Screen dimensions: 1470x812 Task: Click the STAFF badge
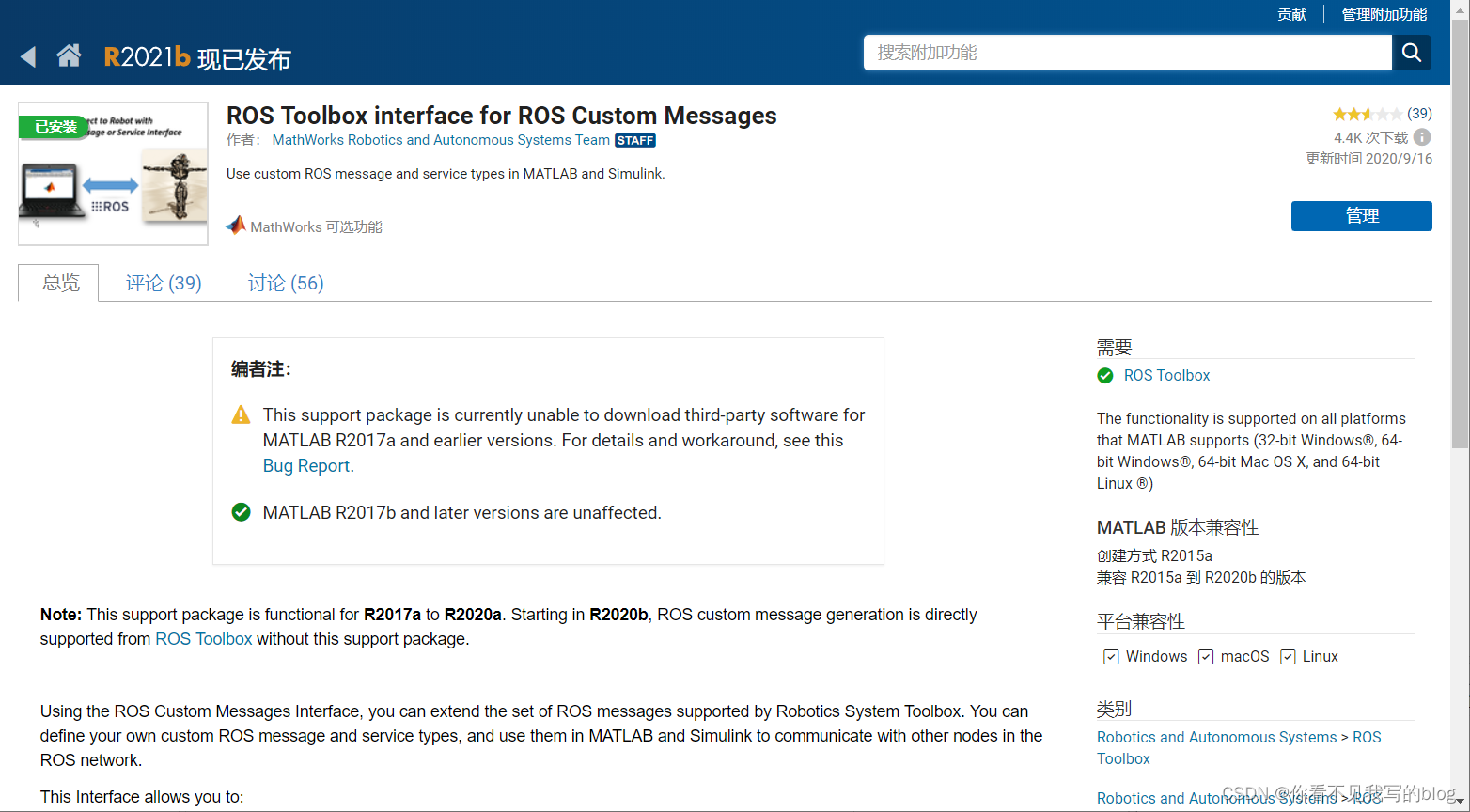[x=635, y=140]
